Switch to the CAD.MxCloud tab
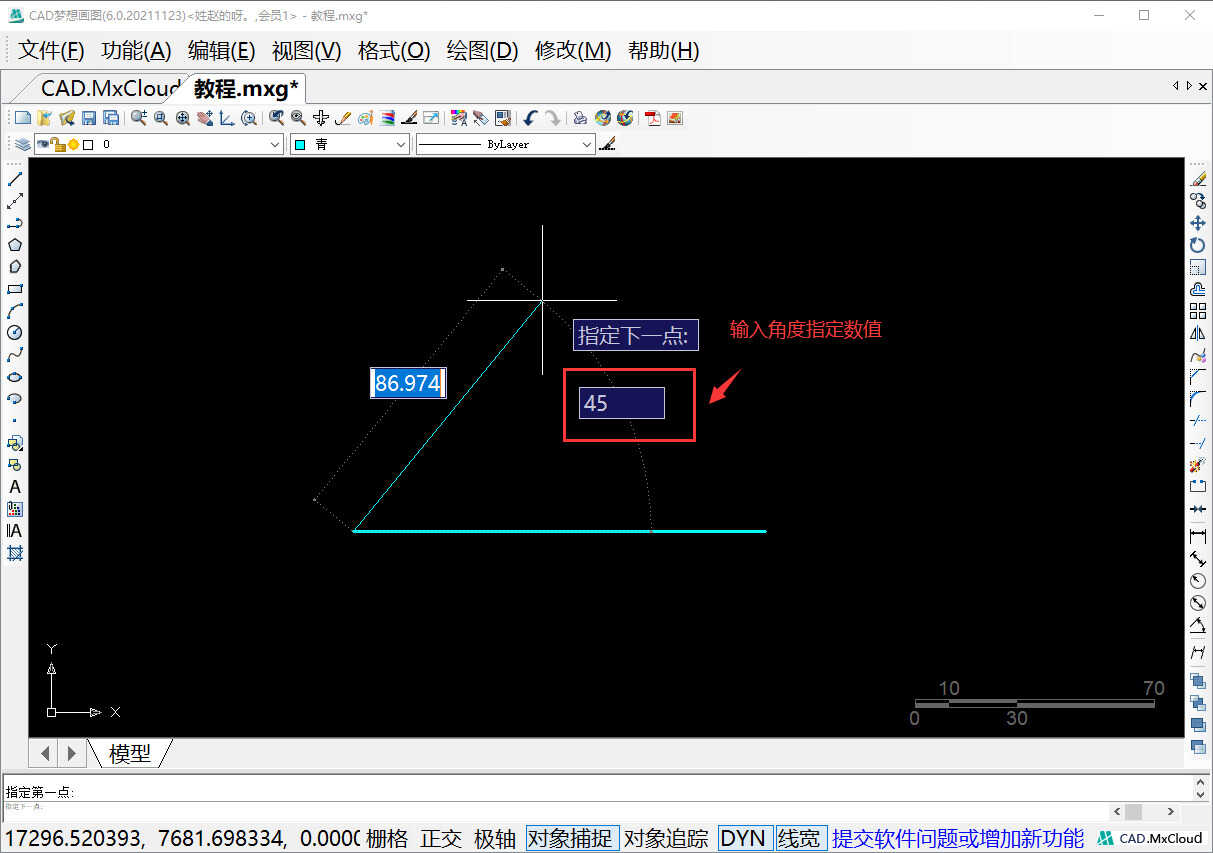Viewport: 1213px width, 853px height. [x=110, y=88]
